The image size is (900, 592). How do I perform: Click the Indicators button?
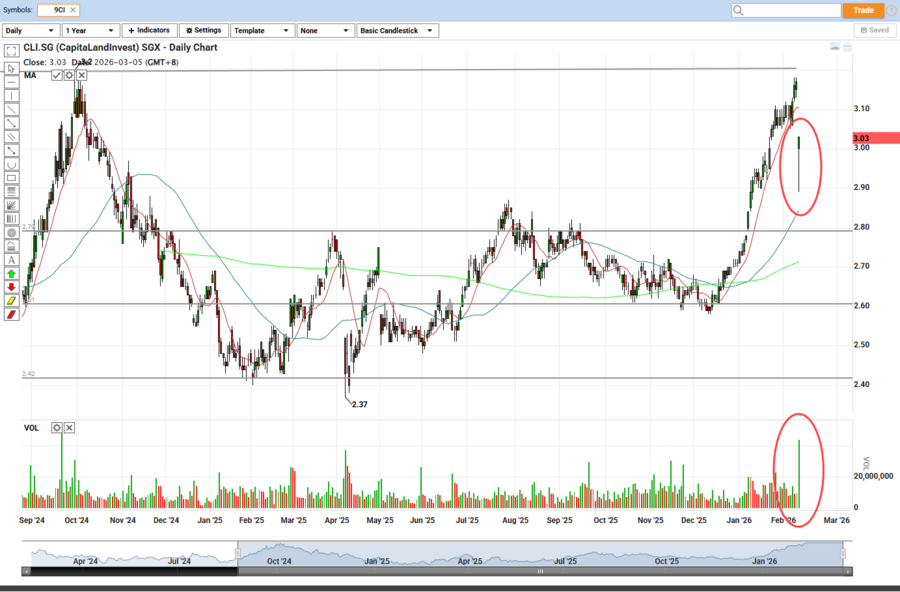pos(148,30)
